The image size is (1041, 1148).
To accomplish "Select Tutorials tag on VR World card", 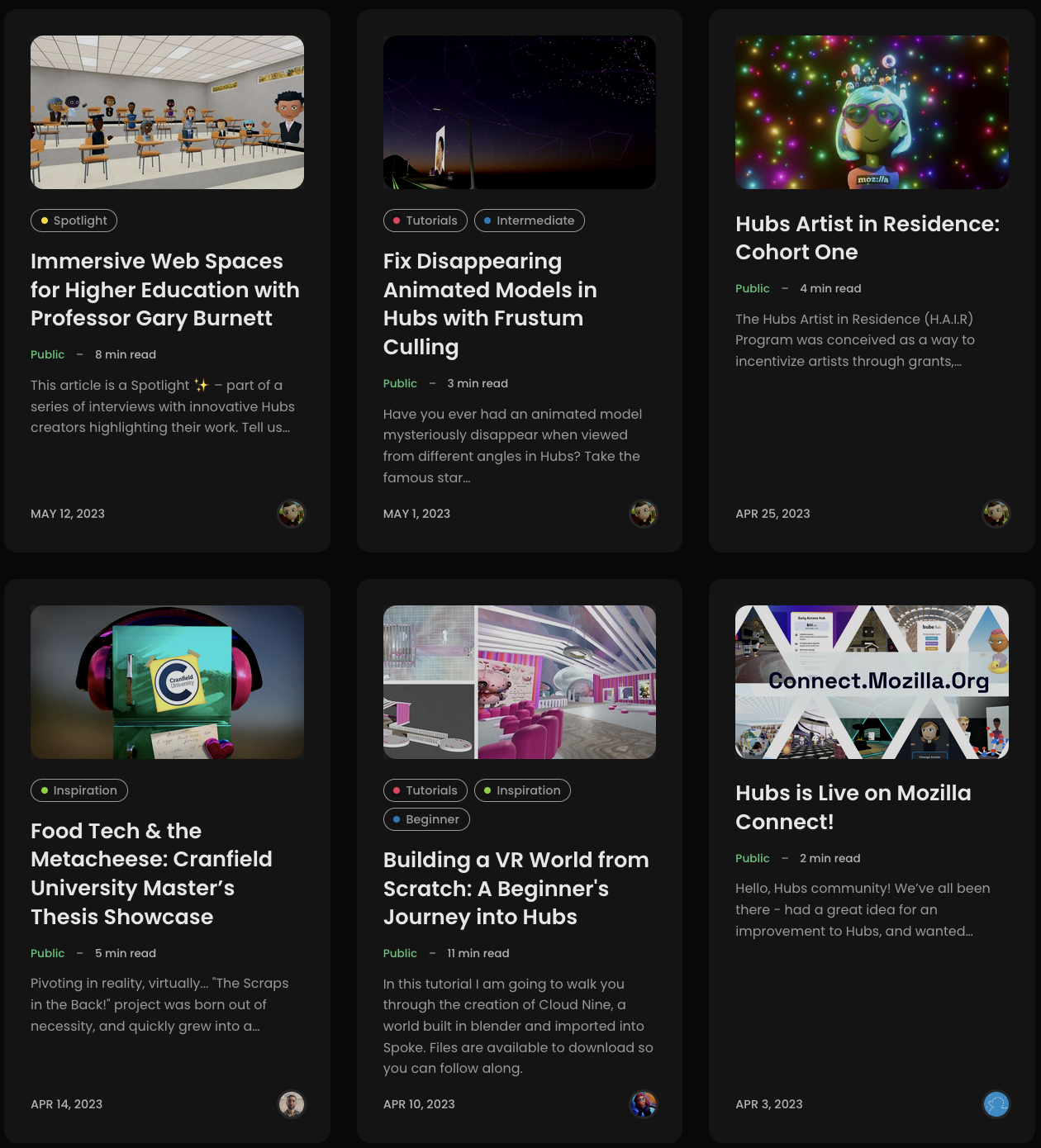I will click(425, 790).
